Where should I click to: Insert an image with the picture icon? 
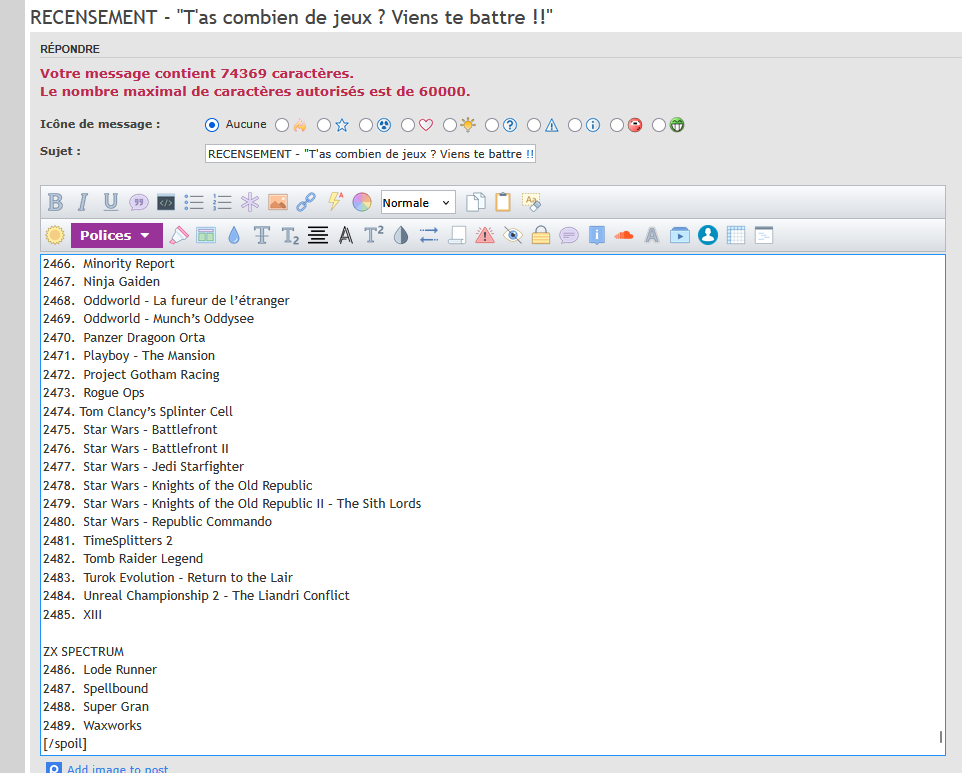(x=278, y=202)
